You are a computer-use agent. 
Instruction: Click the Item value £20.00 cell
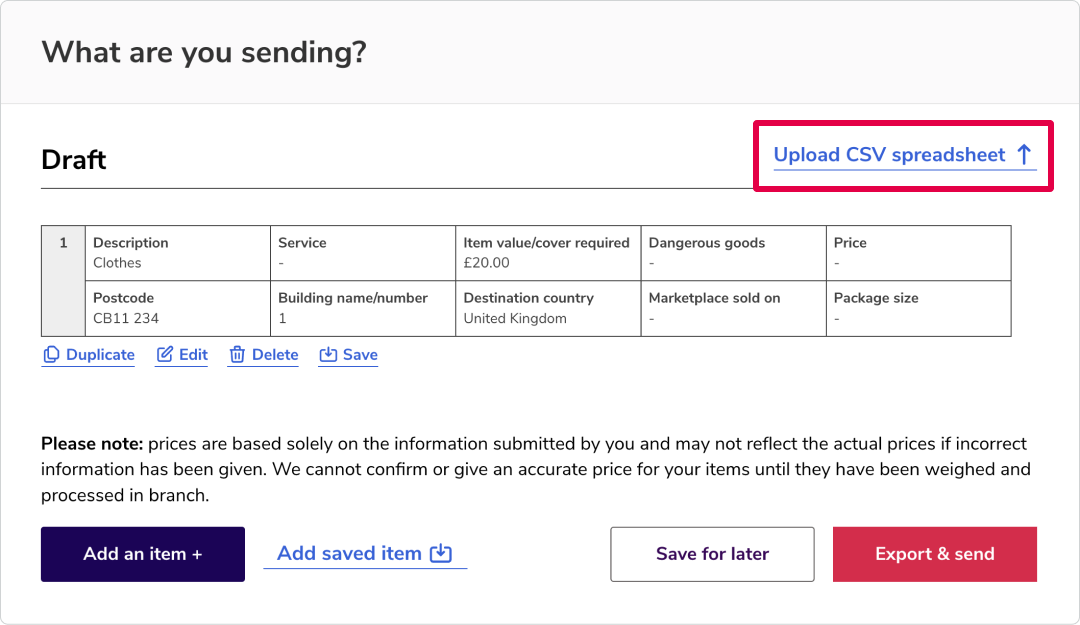point(548,253)
